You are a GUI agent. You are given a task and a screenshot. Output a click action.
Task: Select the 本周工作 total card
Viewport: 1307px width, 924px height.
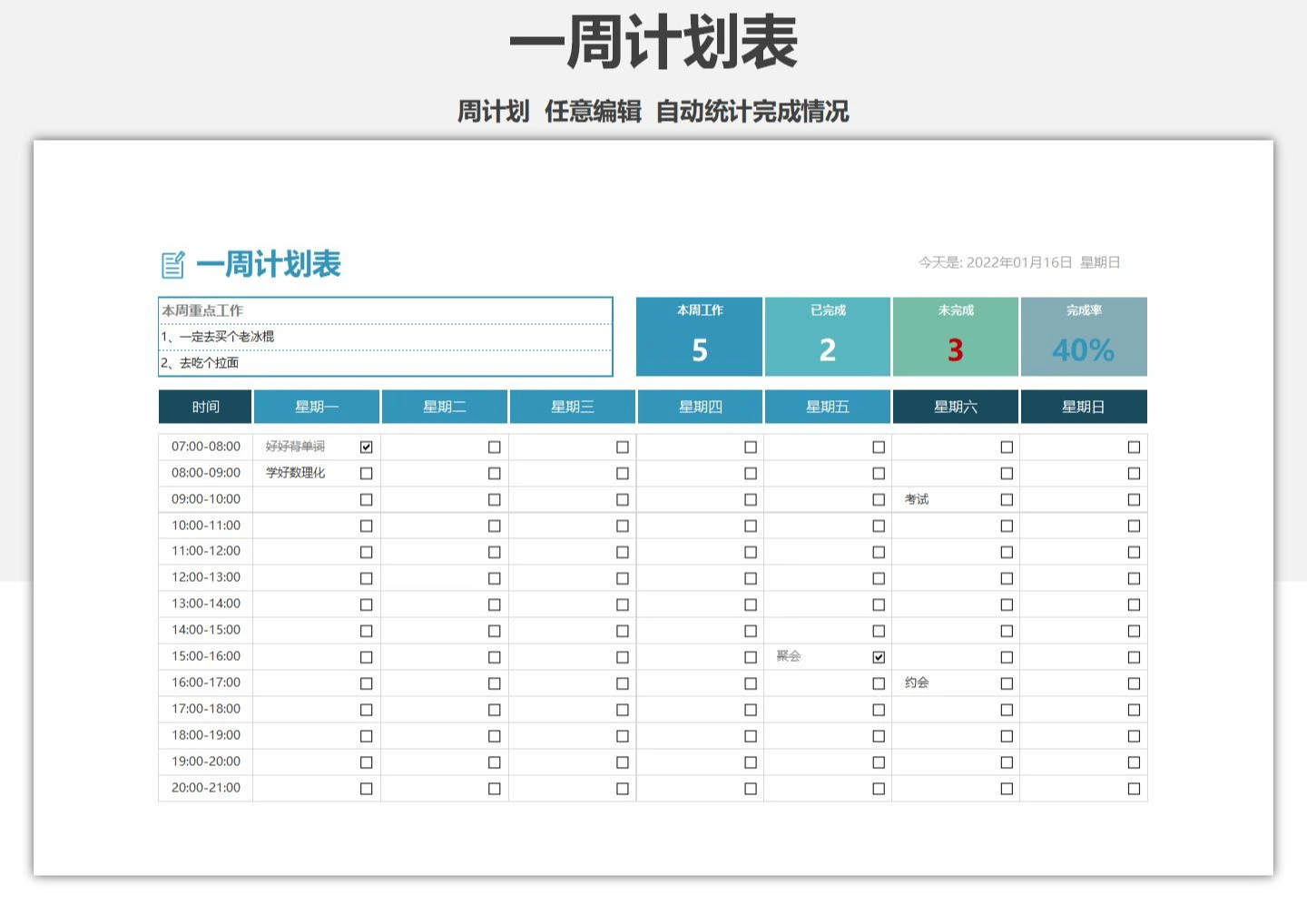tap(699, 337)
